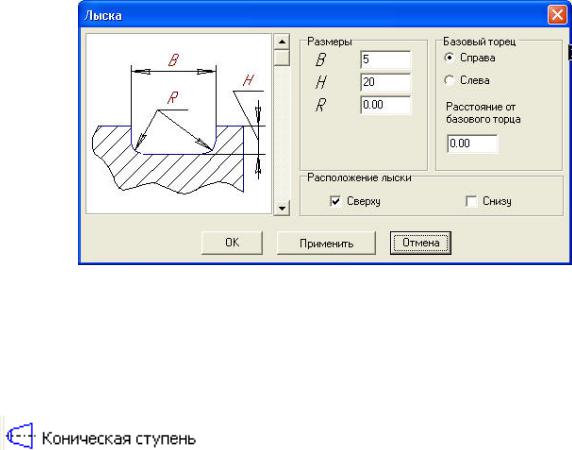Click the distance from base end field
This screenshot has width=572, height=450.
[472, 143]
